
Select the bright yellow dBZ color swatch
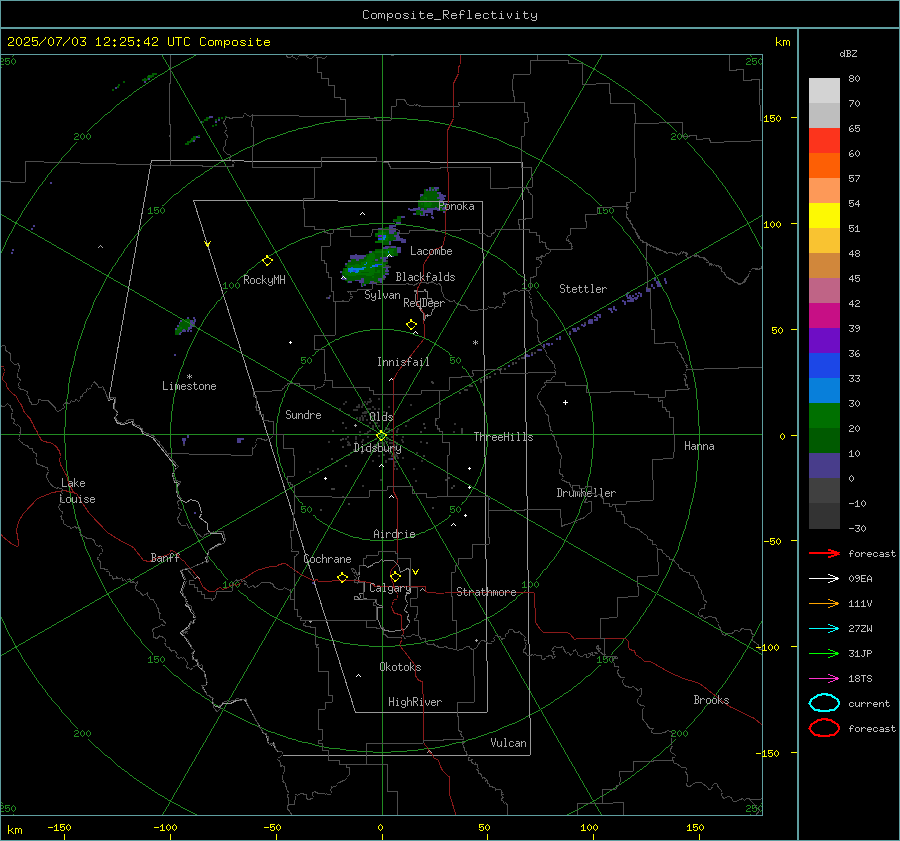pyautogui.click(x=824, y=216)
